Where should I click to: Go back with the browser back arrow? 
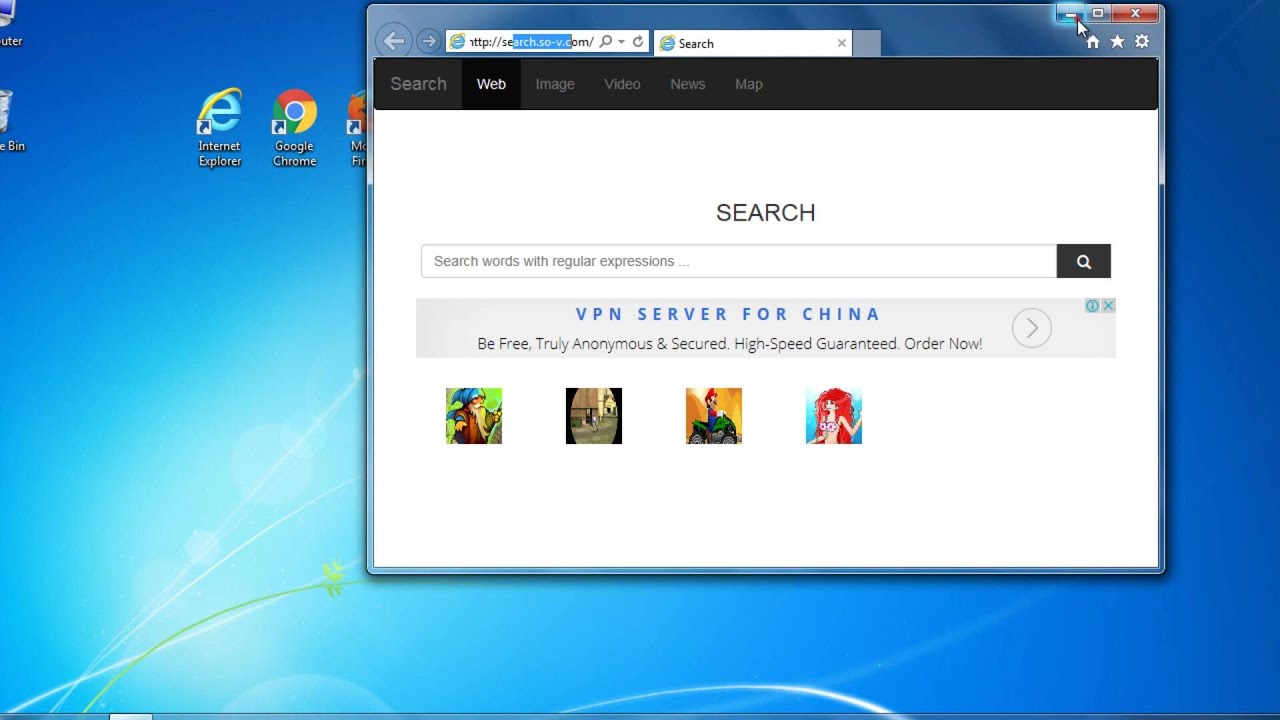[394, 41]
